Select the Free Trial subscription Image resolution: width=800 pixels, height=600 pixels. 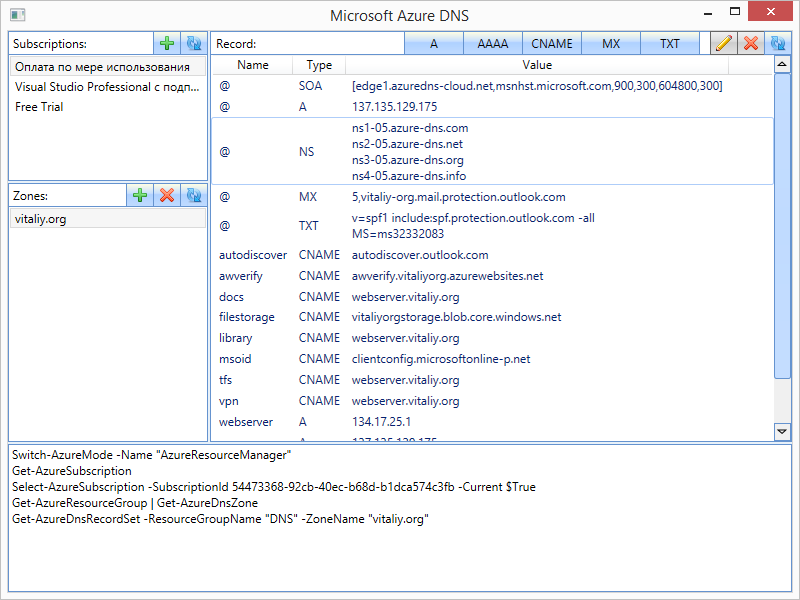coord(39,107)
